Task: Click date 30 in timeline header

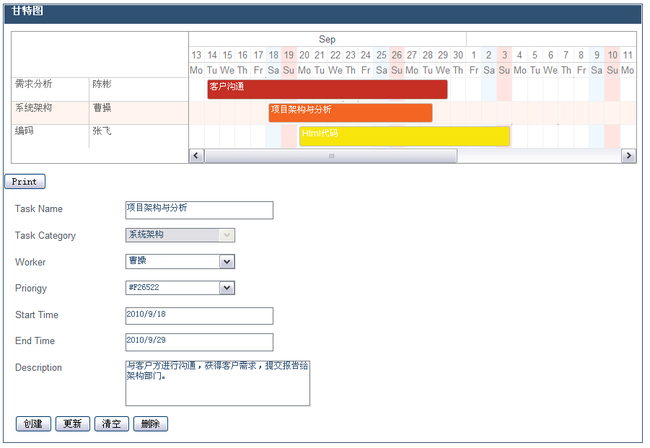Action: click(x=458, y=55)
